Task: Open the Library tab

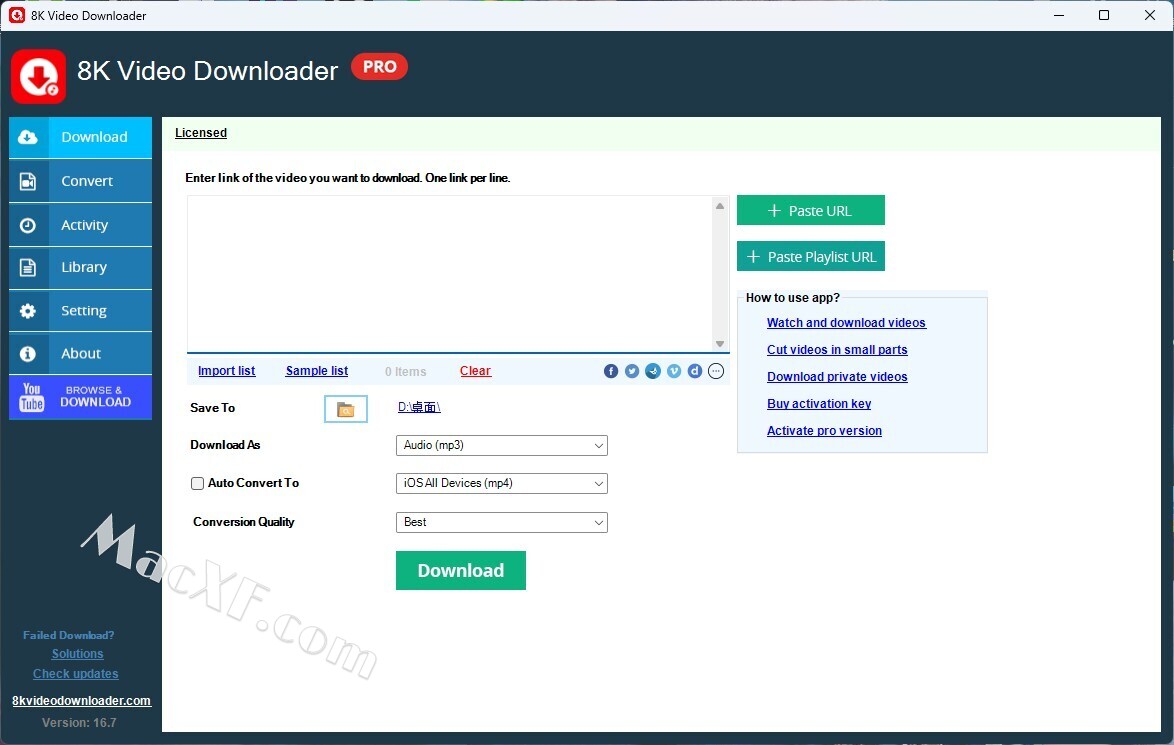Action: tap(81, 267)
